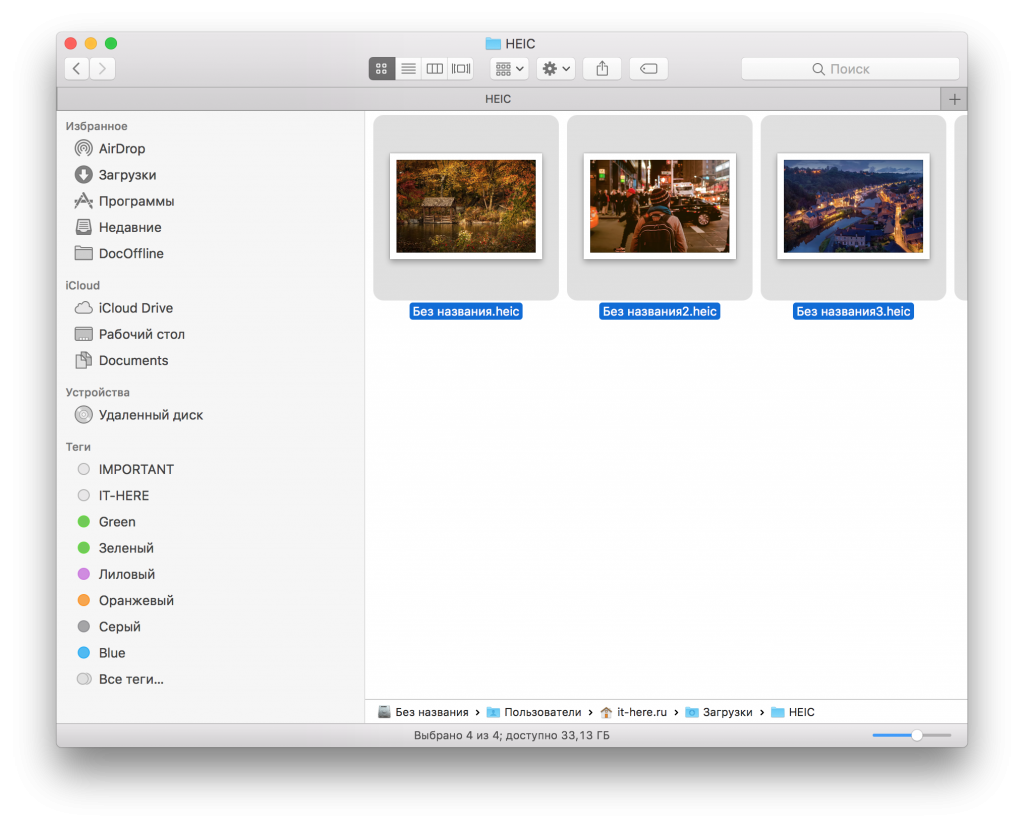This screenshot has height=828, width=1024.
Task: Open iCloud Drive from sidebar
Action: click(x=135, y=308)
